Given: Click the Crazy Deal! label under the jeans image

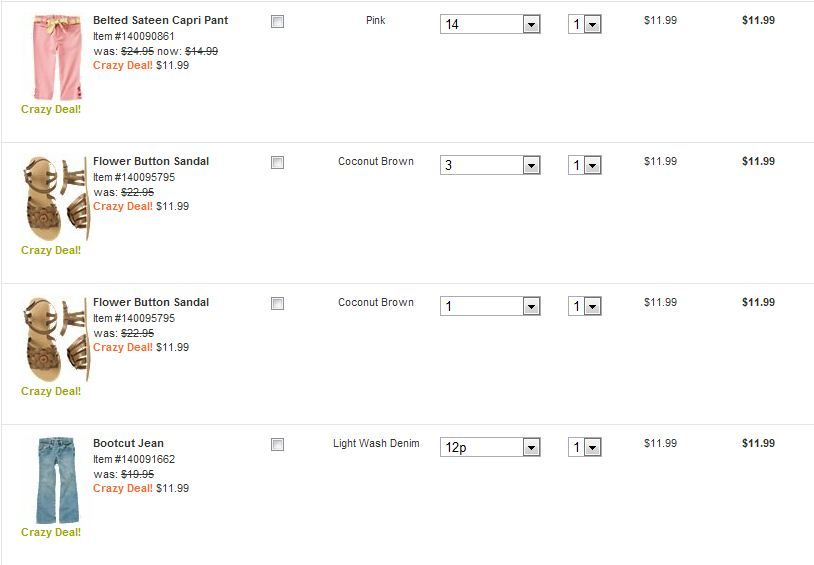Looking at the screenshot, I should [51, 532].
